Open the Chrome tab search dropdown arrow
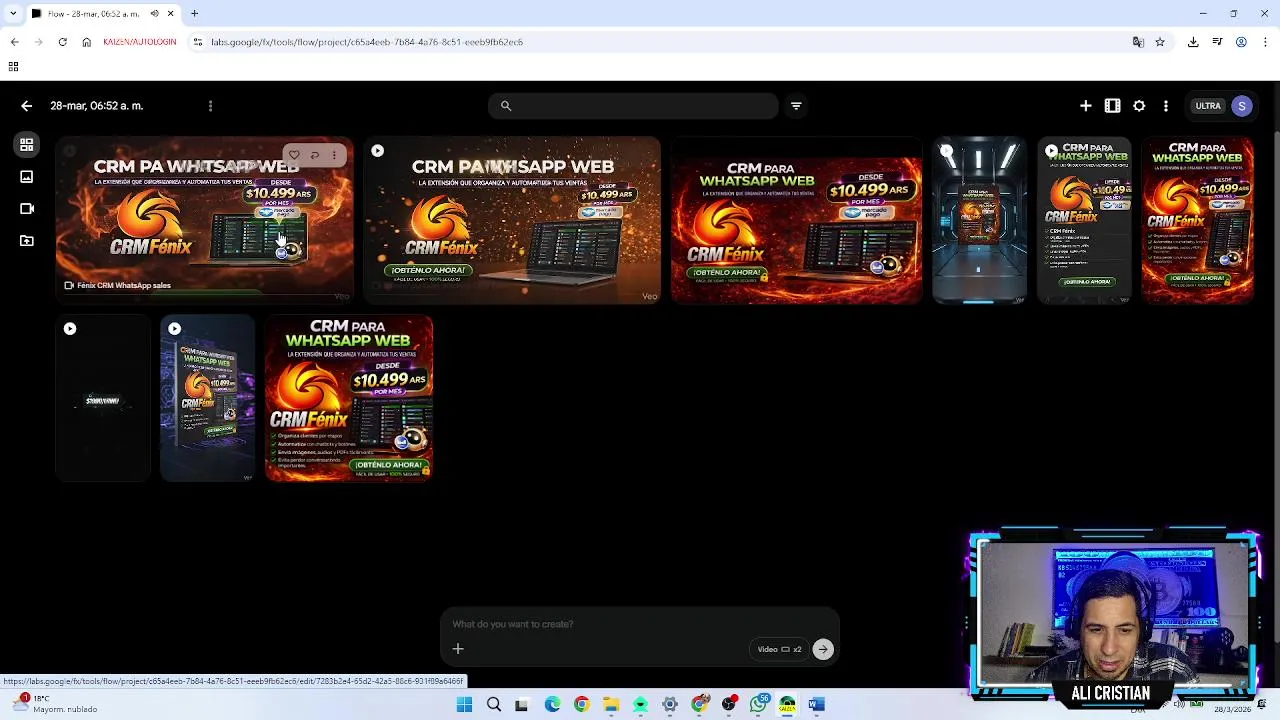The image size is (1280, 720). (13, 13)
